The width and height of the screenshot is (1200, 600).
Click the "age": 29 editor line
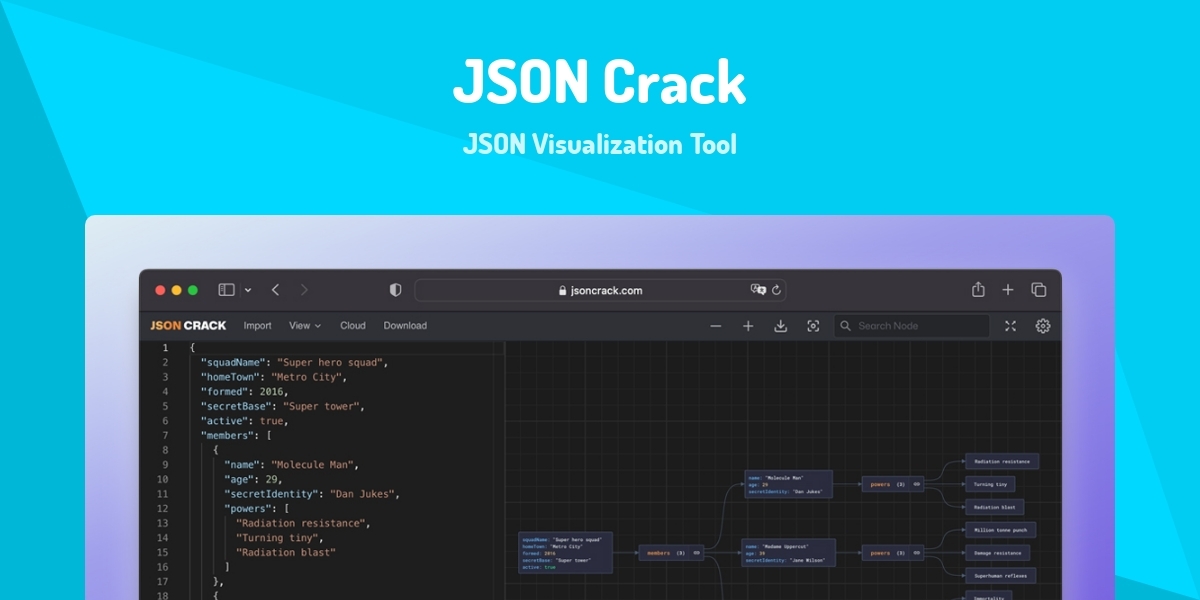click(x=252, y=480)
